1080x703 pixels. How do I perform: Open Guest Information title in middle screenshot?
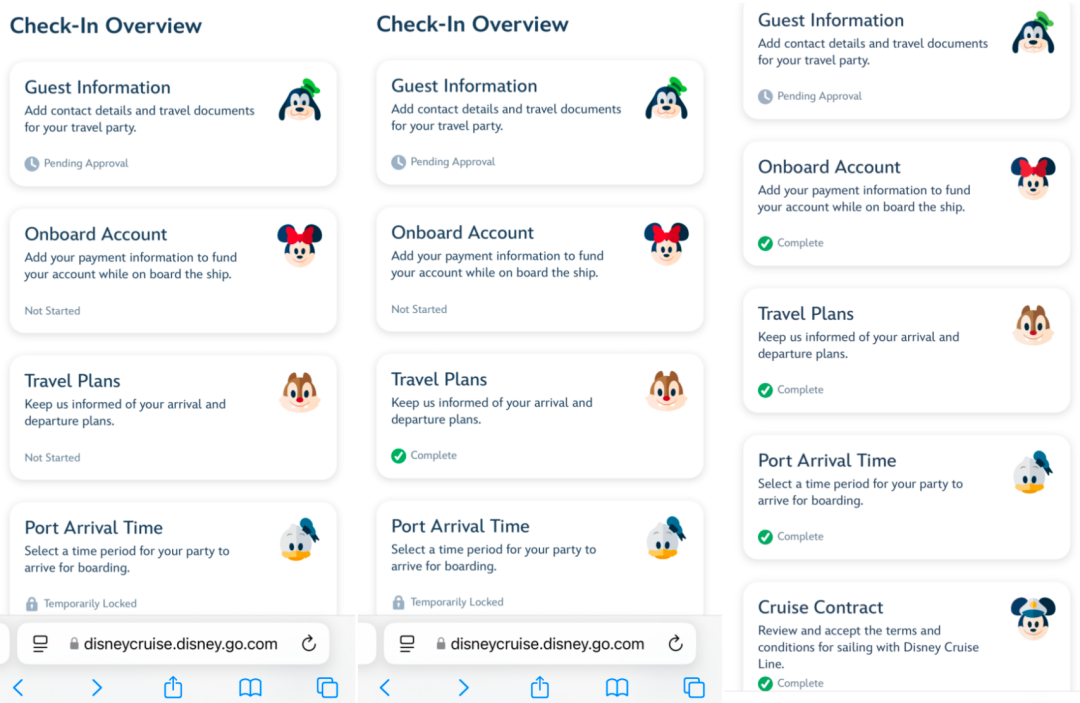point(464,86)
